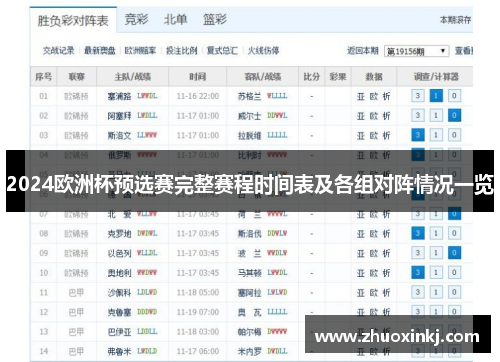Toggle option 0 for match 03 拉脱维
The height and width of the screenshot is (362, 500).
[x=454, y=135]
